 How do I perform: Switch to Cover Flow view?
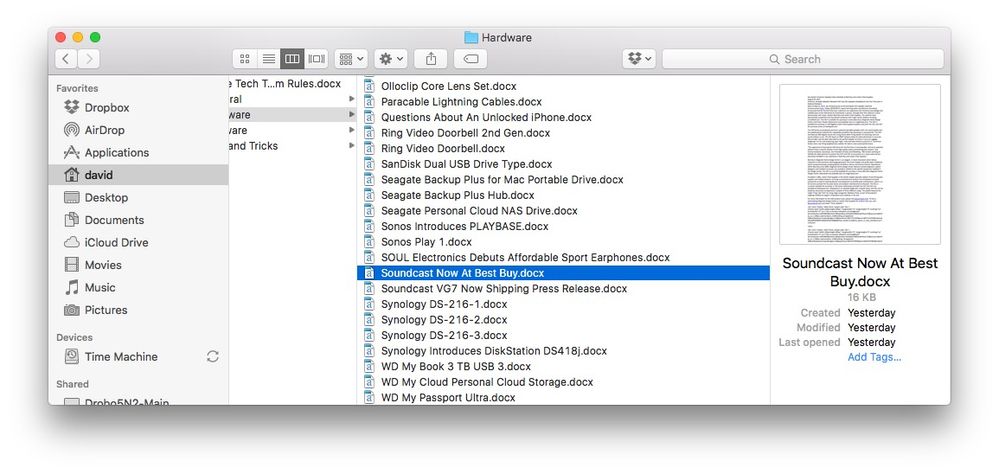coord(317,59)
